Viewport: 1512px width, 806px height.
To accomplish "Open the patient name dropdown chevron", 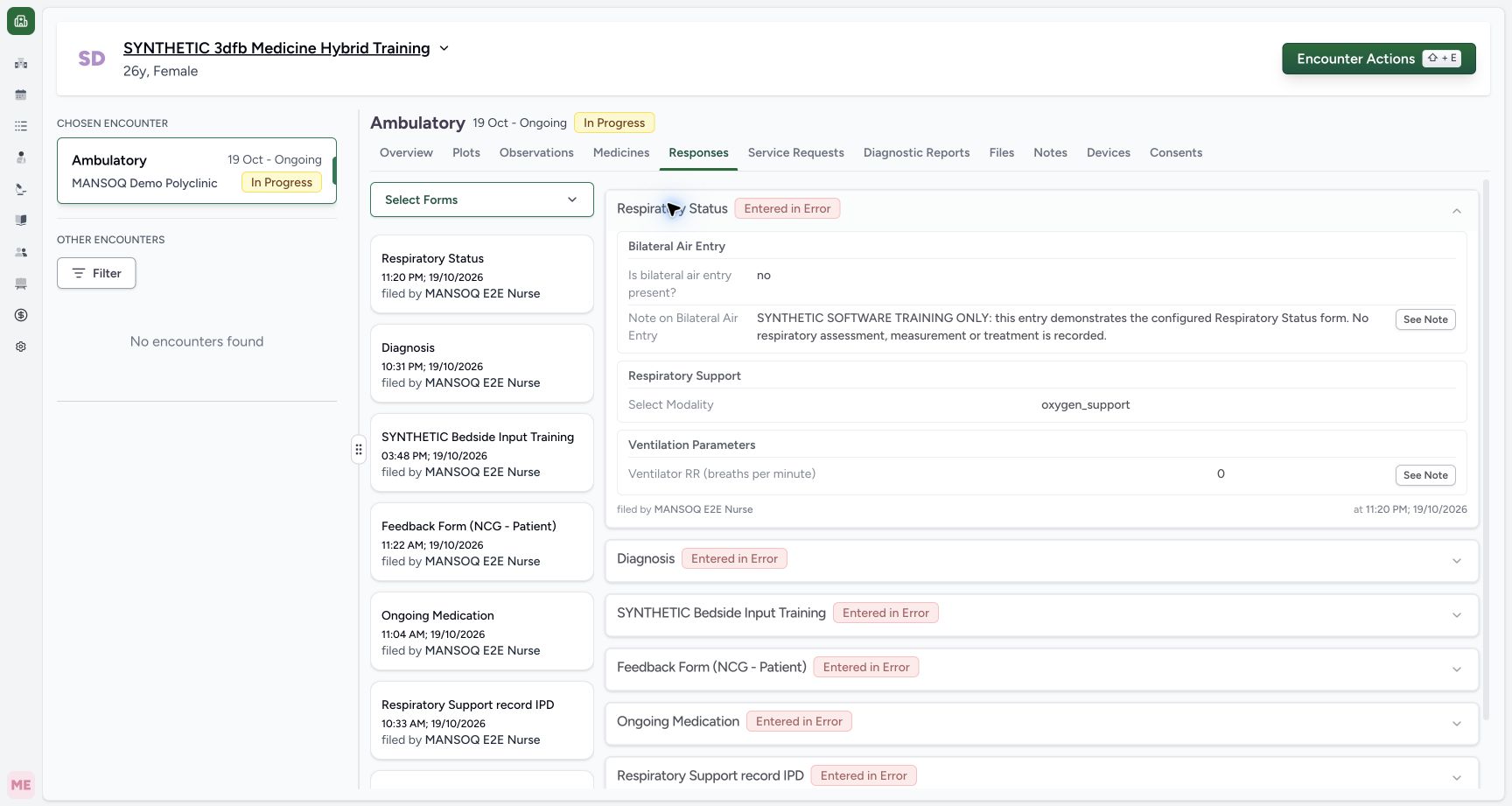I will (x=444, y=48).
